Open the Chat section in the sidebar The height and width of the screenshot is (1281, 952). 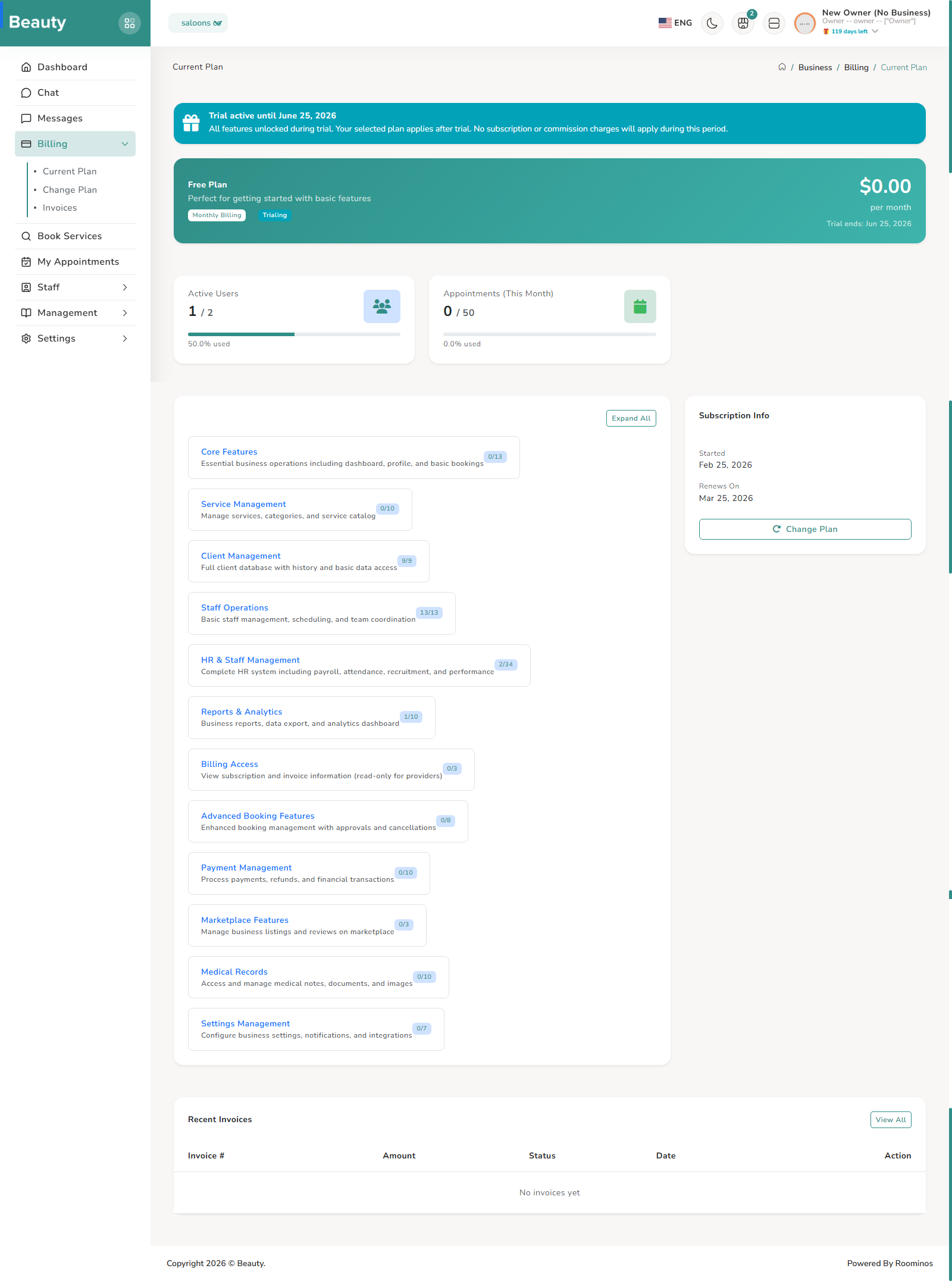[x=49, y=92]
